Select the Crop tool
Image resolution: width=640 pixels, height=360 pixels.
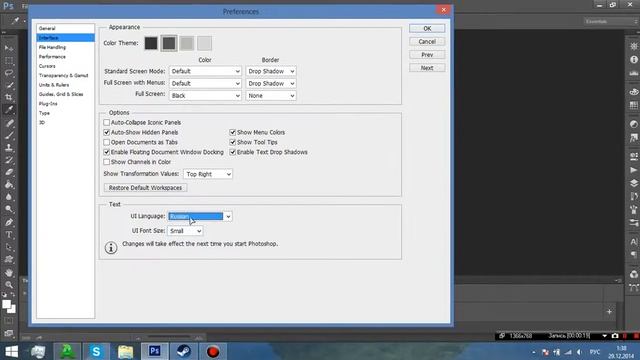coord(9,97)
